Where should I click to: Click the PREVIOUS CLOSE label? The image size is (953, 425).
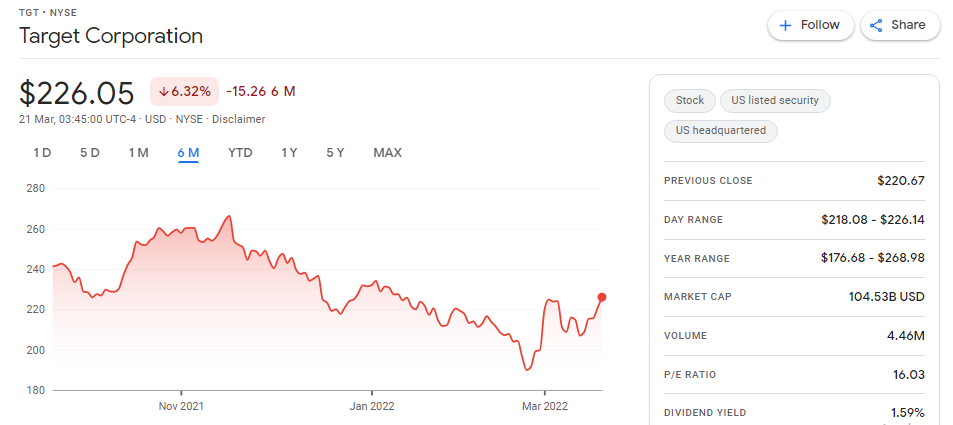(708, 181)
